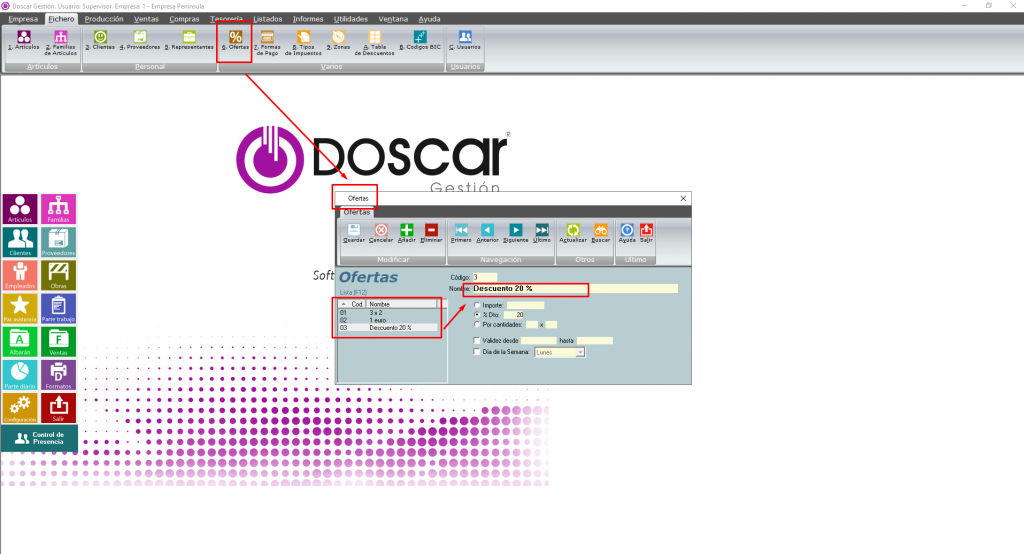Enable the Día de la Semana checkbox

coord(477,352)
